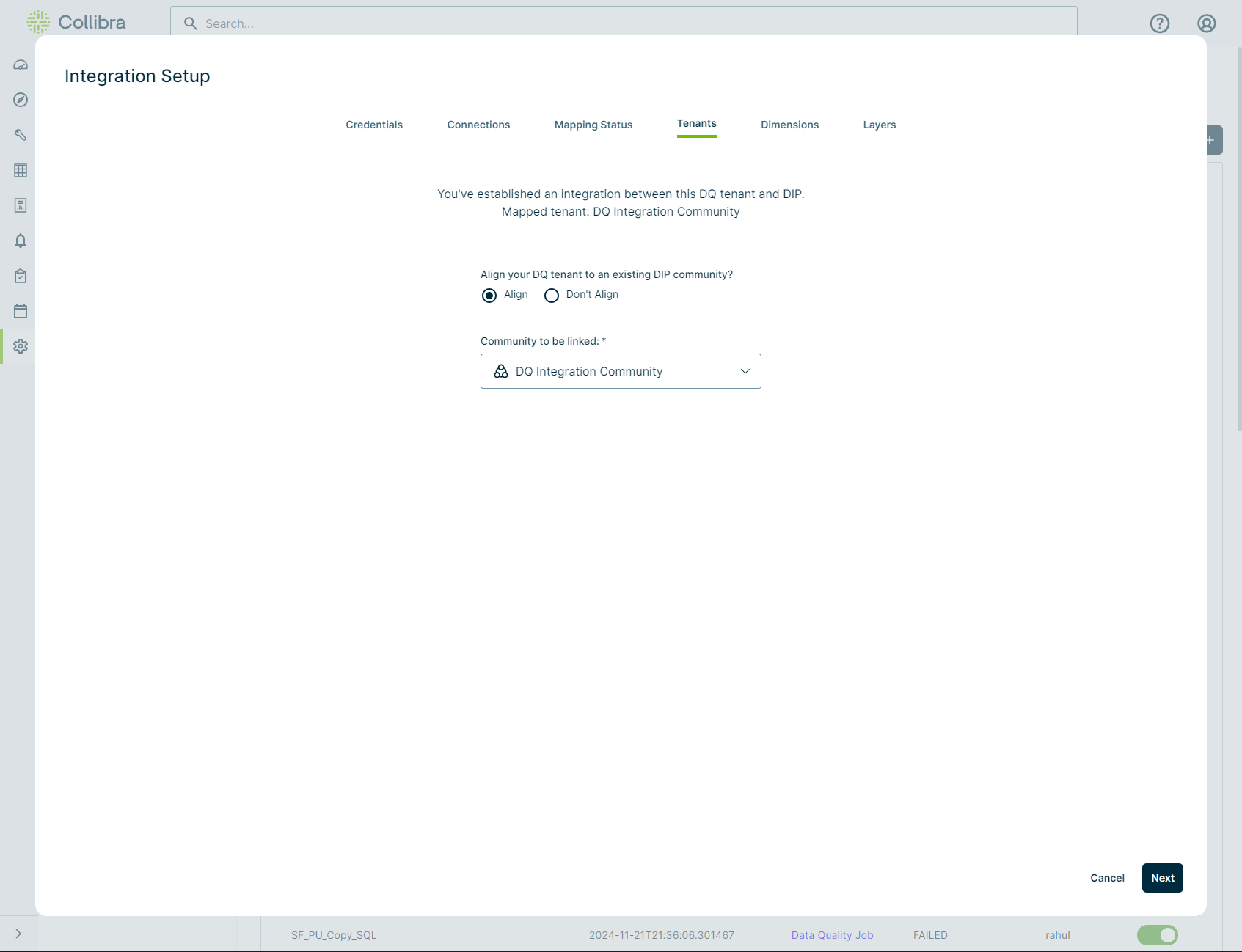Screen dimensions: 1242x952
Task: Click the Next button
Action: click(x=1162, y=877)
